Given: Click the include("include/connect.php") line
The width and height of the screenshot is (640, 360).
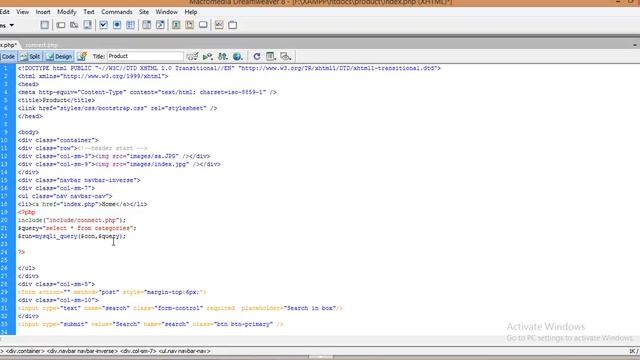Looking at the screenshot, I should [x=72, y=220].
